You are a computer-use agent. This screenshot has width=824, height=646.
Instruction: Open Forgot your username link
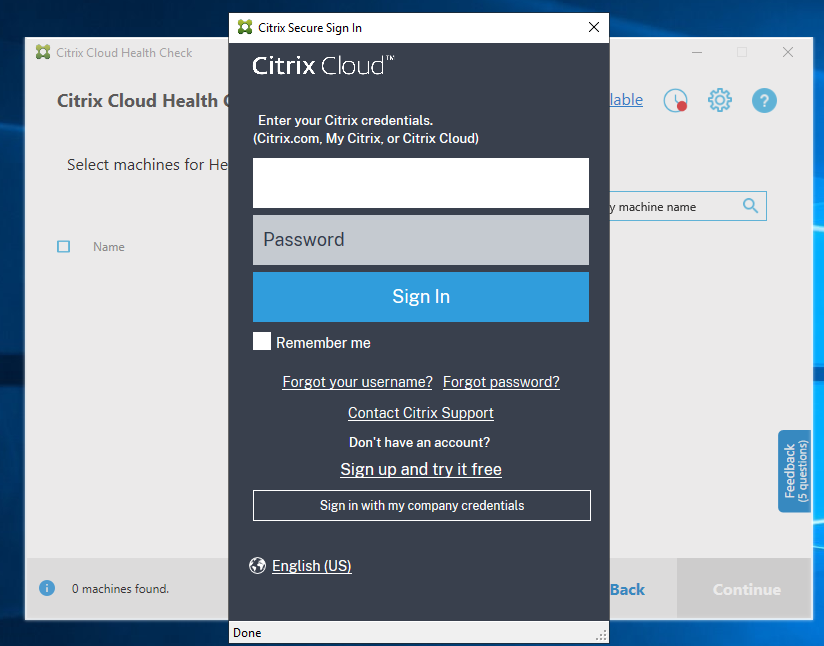coord(357,382)
